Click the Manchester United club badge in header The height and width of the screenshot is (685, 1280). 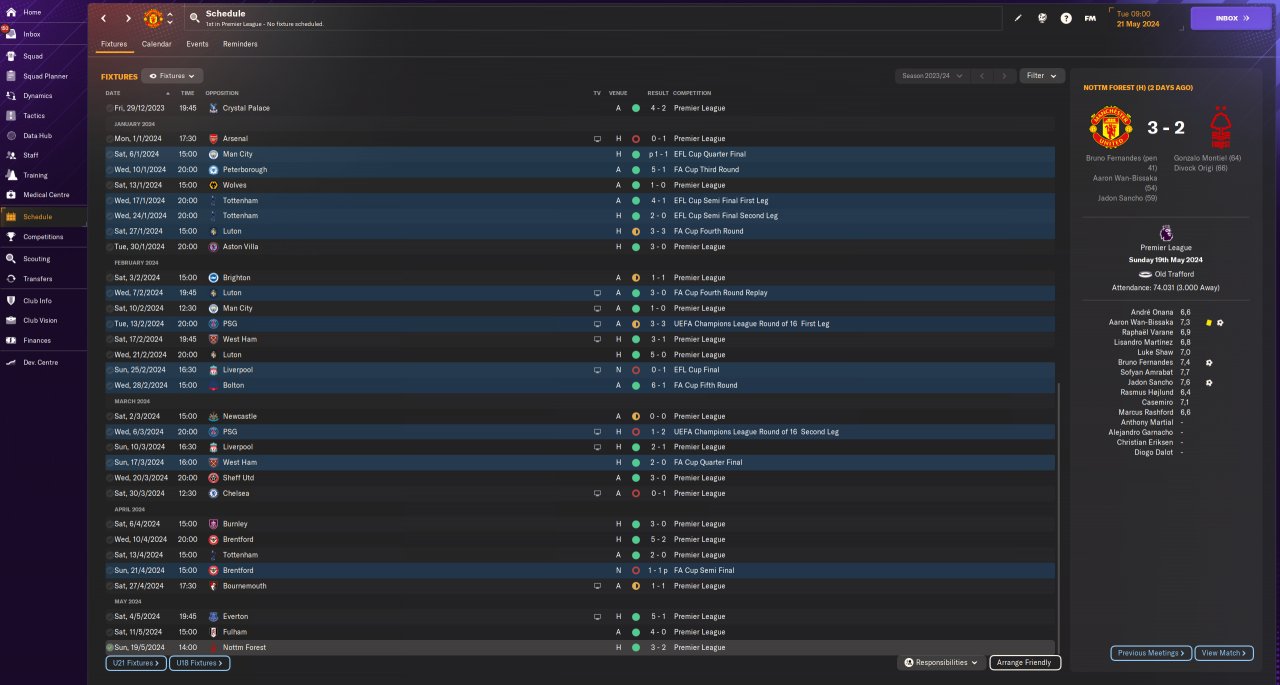153,18
